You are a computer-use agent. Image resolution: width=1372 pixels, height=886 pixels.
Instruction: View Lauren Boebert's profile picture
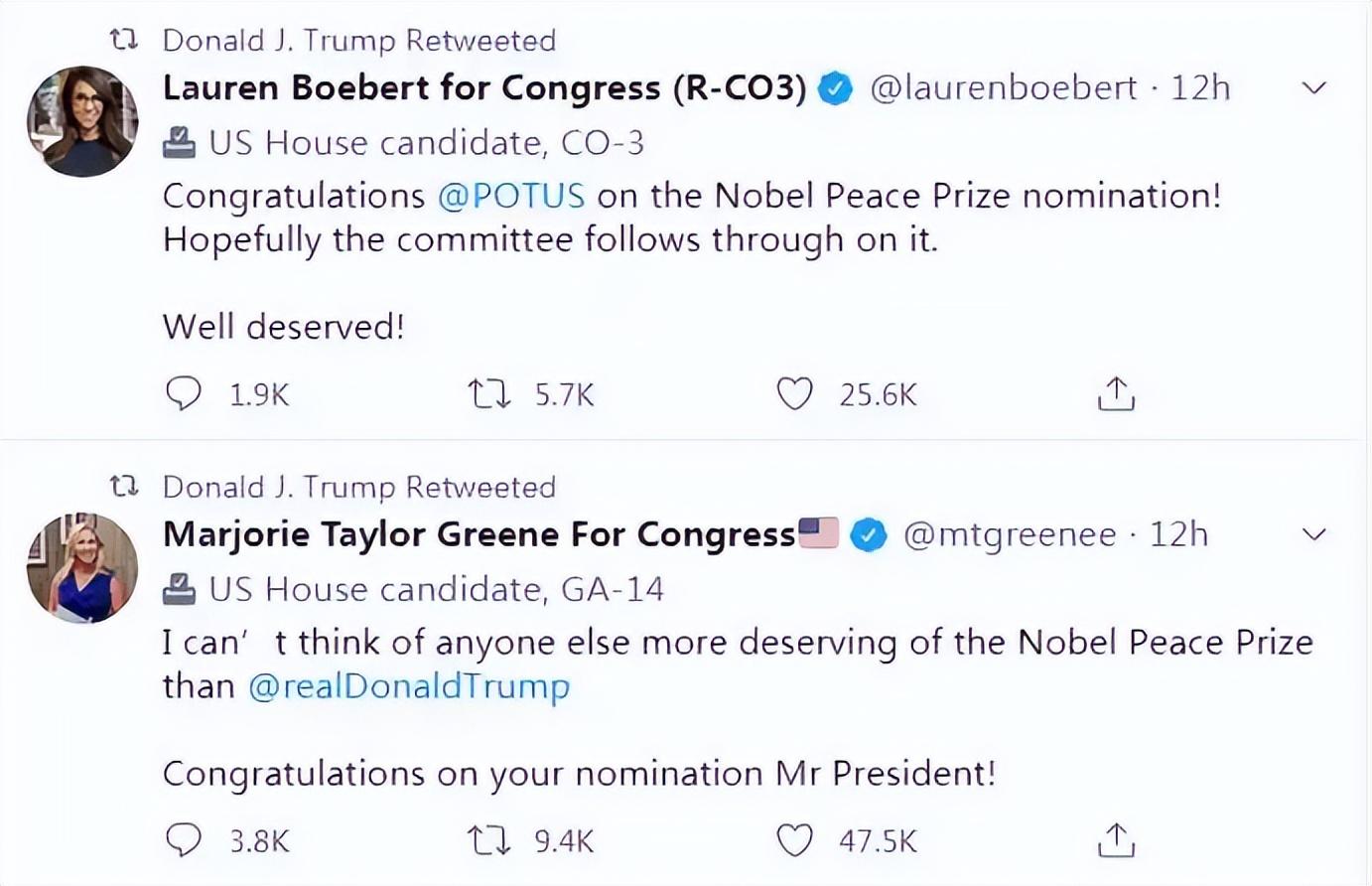click(x=82, y=121)
